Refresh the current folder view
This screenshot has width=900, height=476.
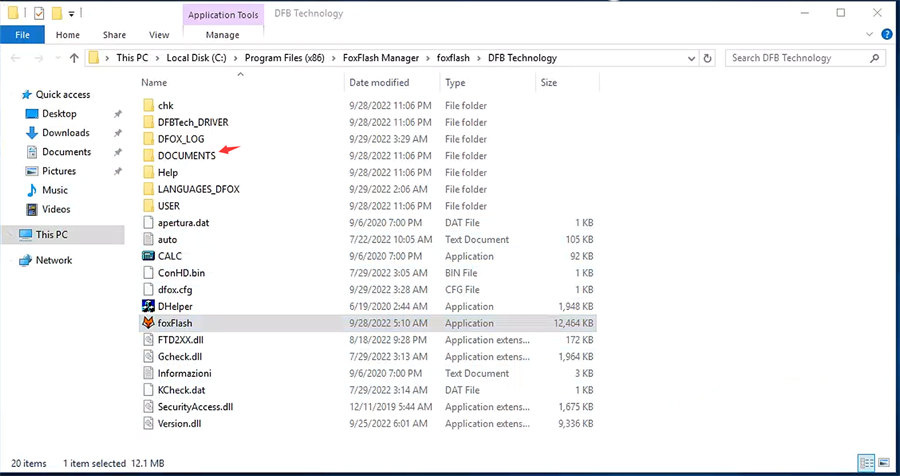[x=709, y=58]
